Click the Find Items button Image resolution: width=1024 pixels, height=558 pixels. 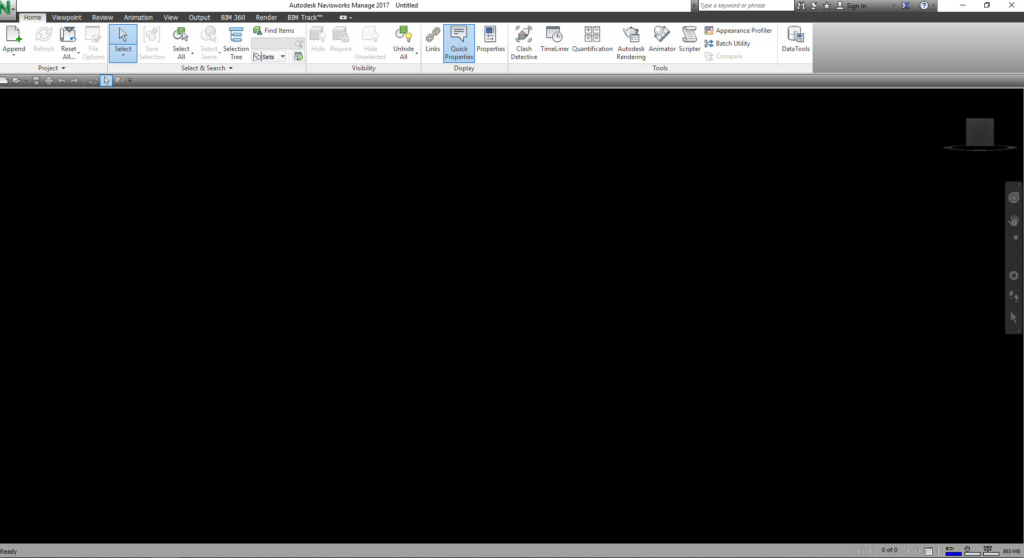point(273,31)
